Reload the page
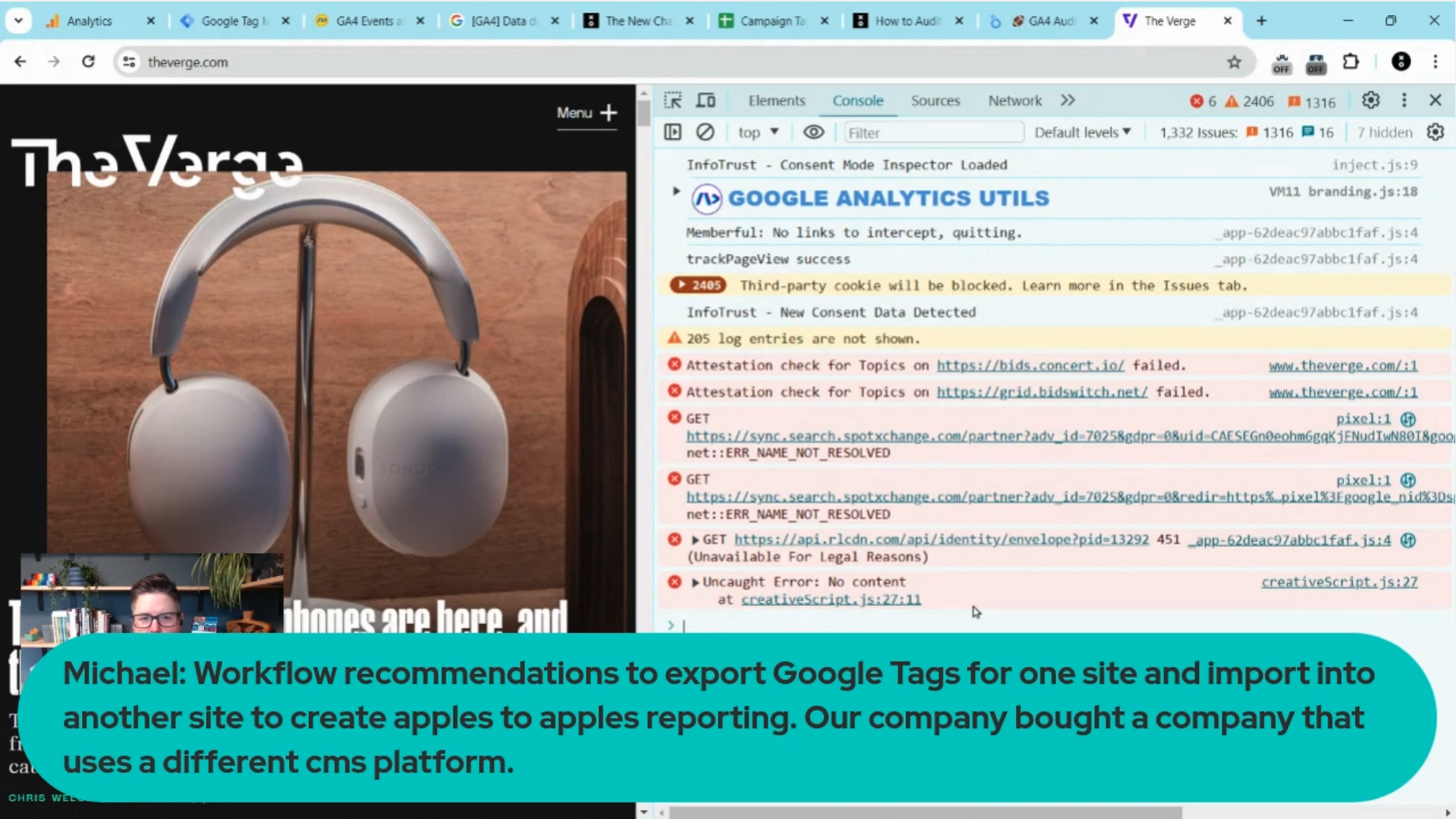The image size is (1456, 819). (88, 62)
